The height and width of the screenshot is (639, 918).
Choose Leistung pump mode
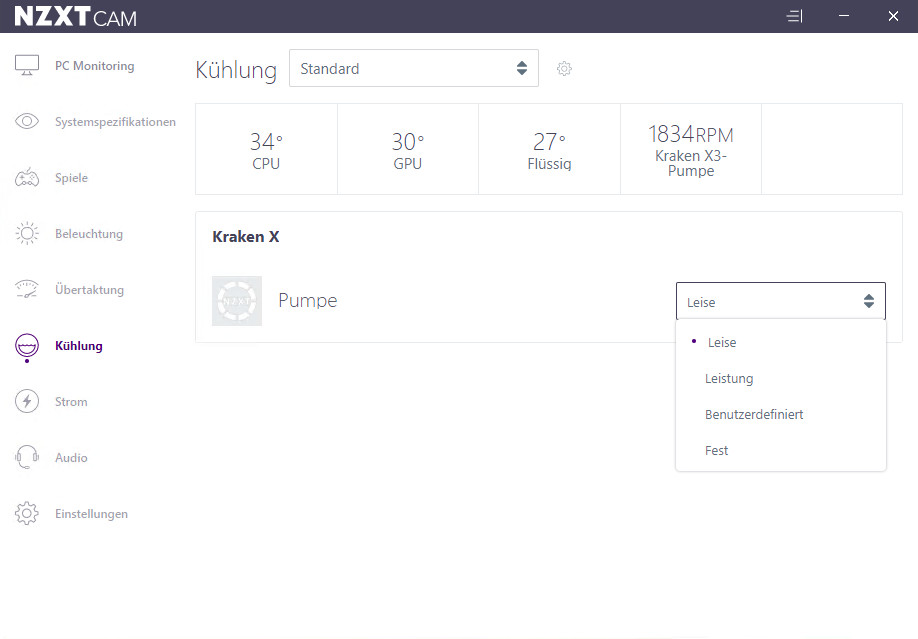coord(780,378)
